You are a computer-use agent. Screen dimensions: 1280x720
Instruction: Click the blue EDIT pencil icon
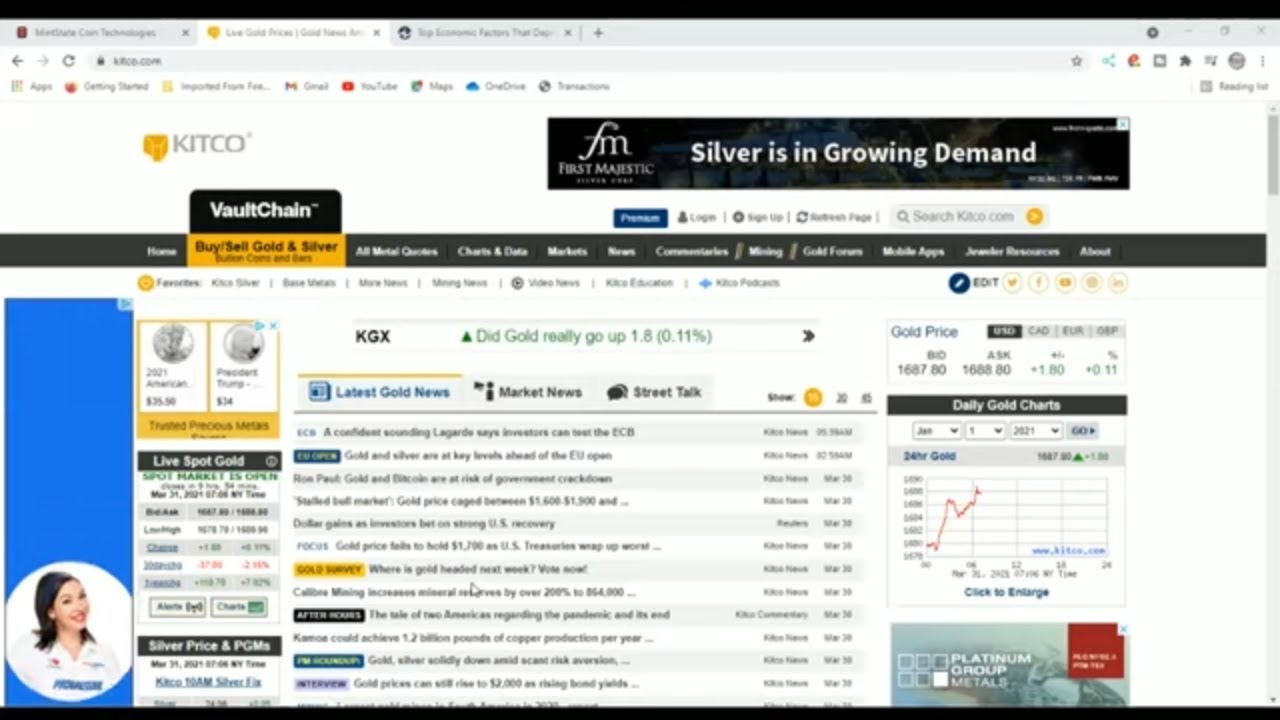pos(959,283)
